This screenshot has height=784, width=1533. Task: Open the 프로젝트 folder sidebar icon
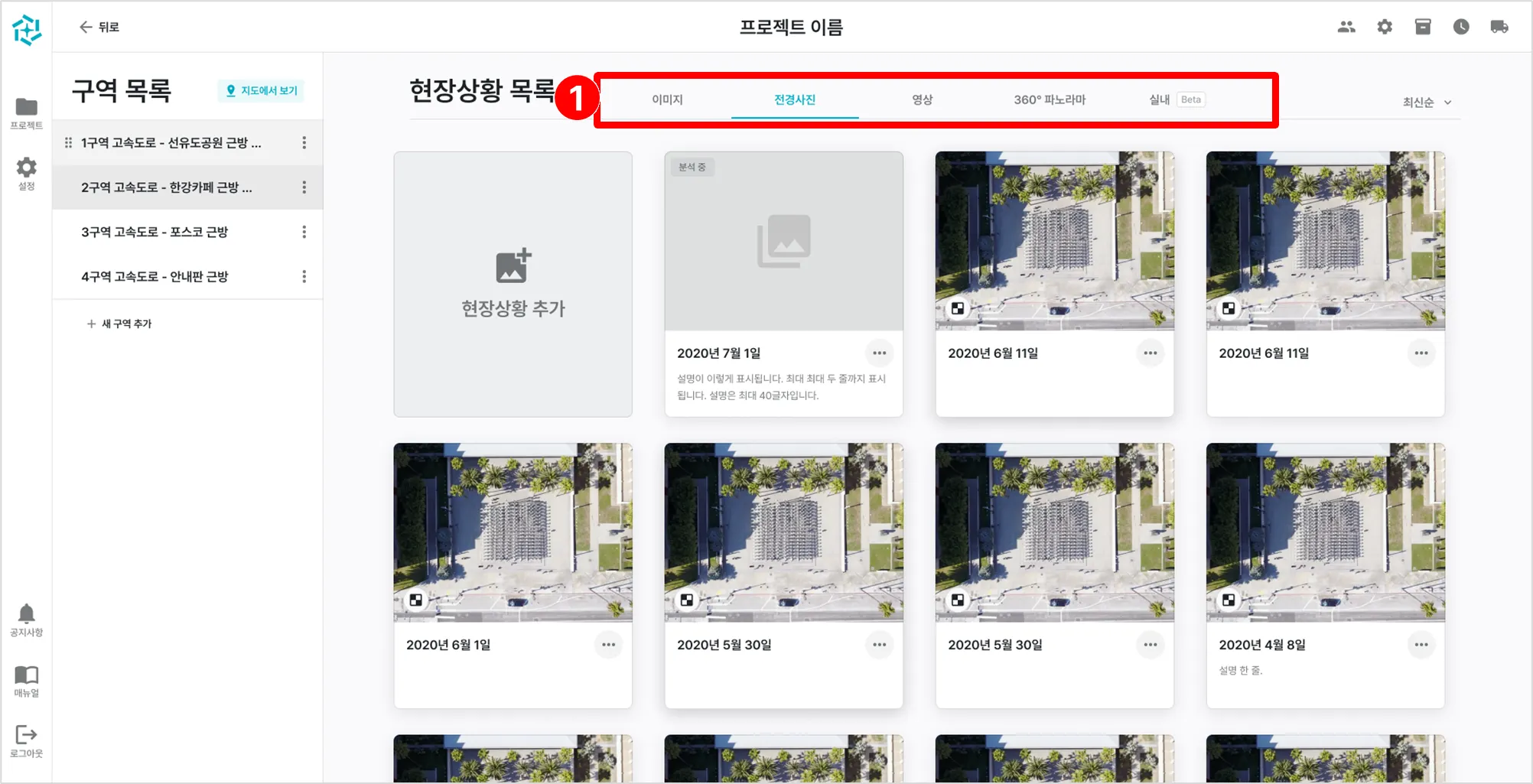[26, 113]
